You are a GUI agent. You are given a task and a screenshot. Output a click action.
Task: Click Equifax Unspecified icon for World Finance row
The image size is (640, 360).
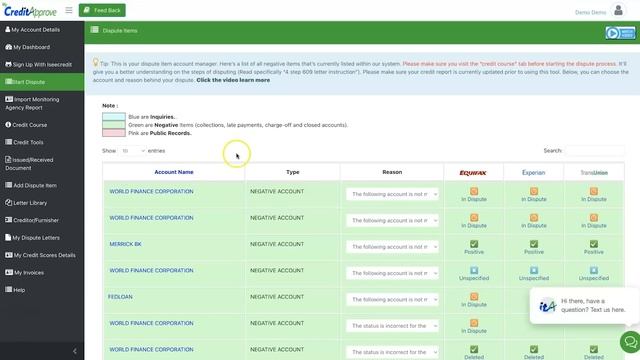click(474, 270)
